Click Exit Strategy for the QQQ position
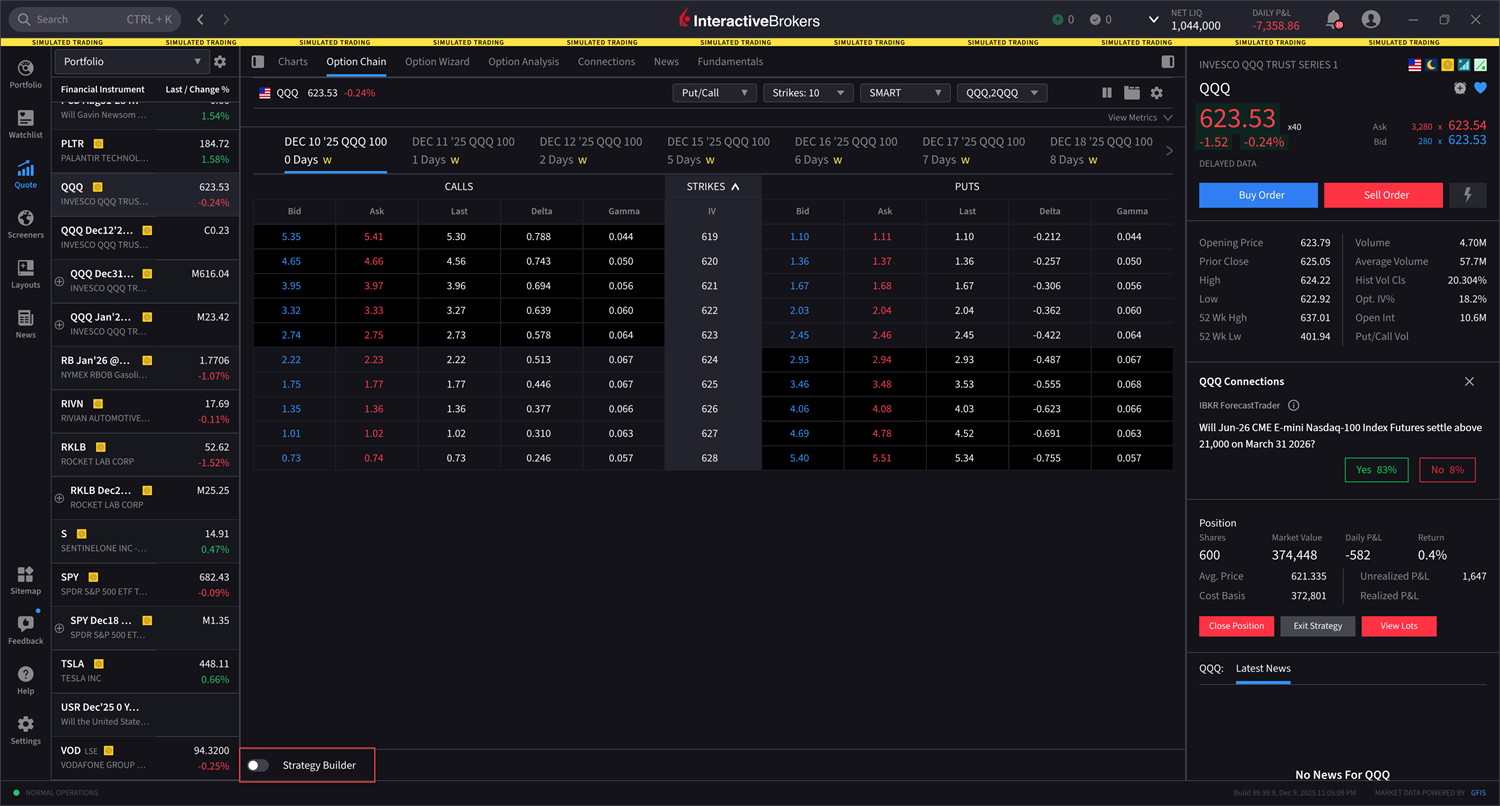 (x=1317, y=625)
